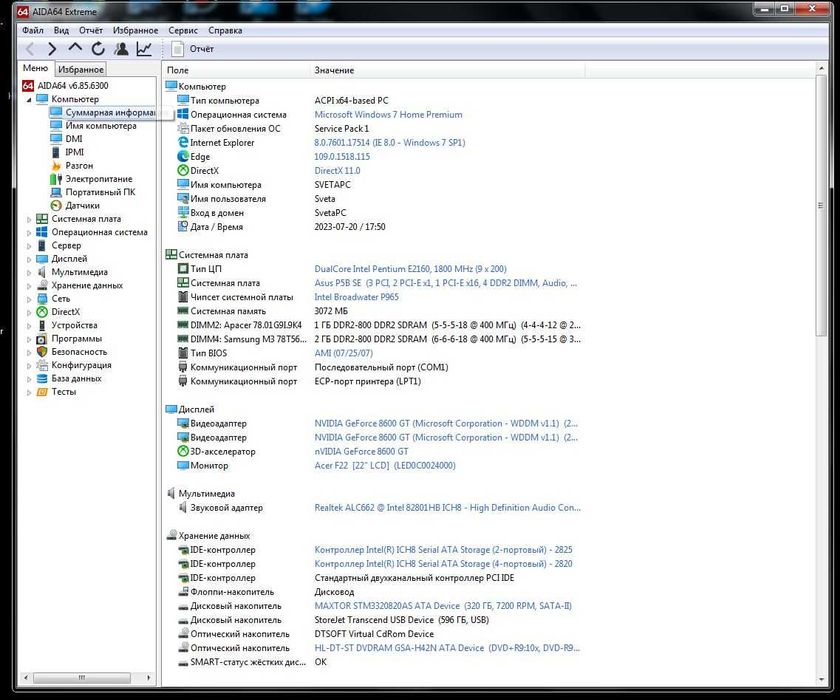
Task: Open the Избранное menu in menu bar
Action: coord(136,31)
